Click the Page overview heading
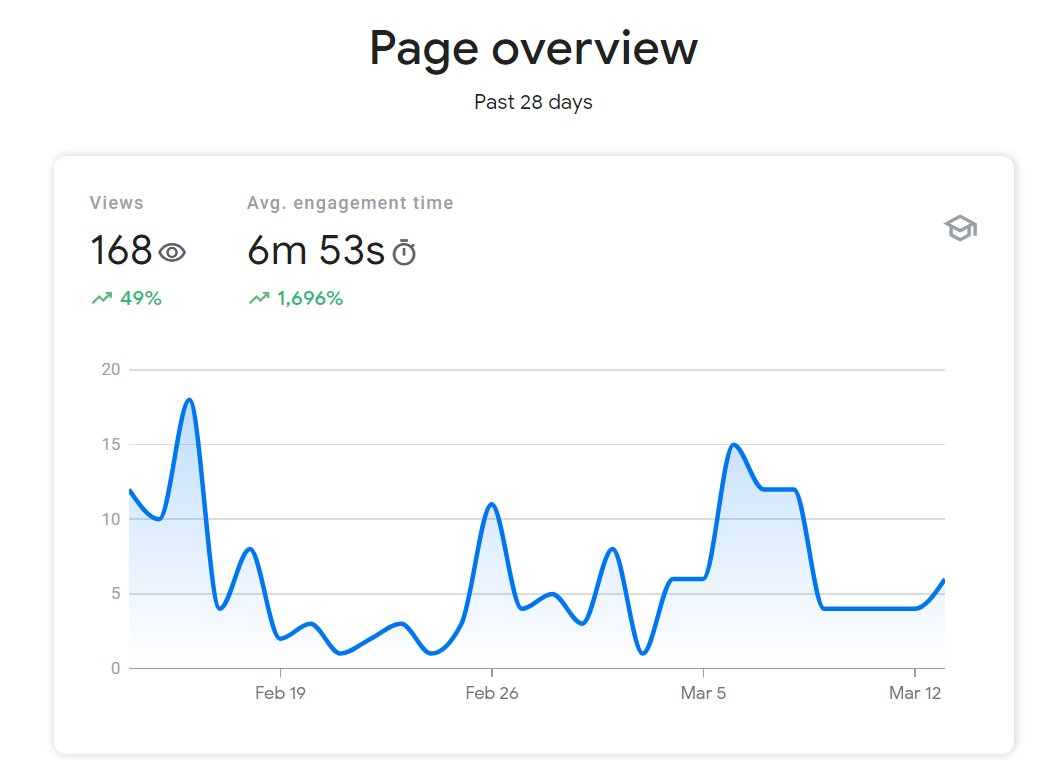Viewport: 1051px width, 760px height. [534, 49]
